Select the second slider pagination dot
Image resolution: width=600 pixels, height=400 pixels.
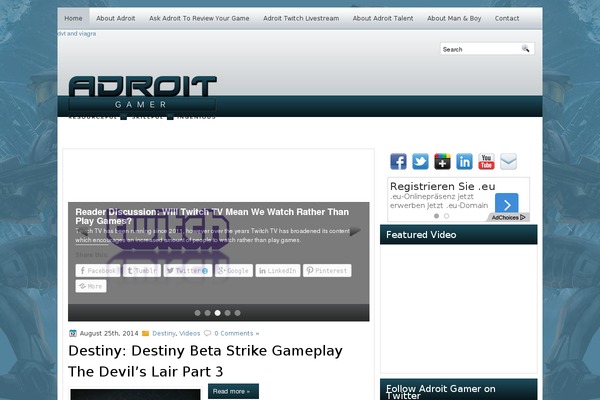207,313
